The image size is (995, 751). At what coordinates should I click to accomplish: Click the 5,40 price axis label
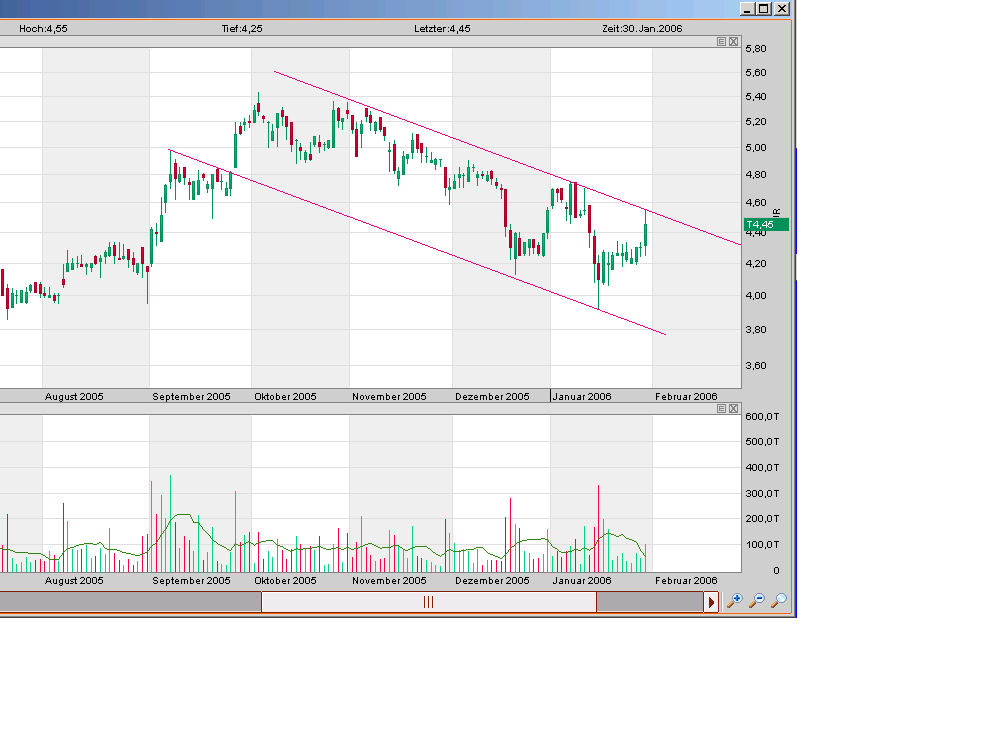click(x=756, y=96)
